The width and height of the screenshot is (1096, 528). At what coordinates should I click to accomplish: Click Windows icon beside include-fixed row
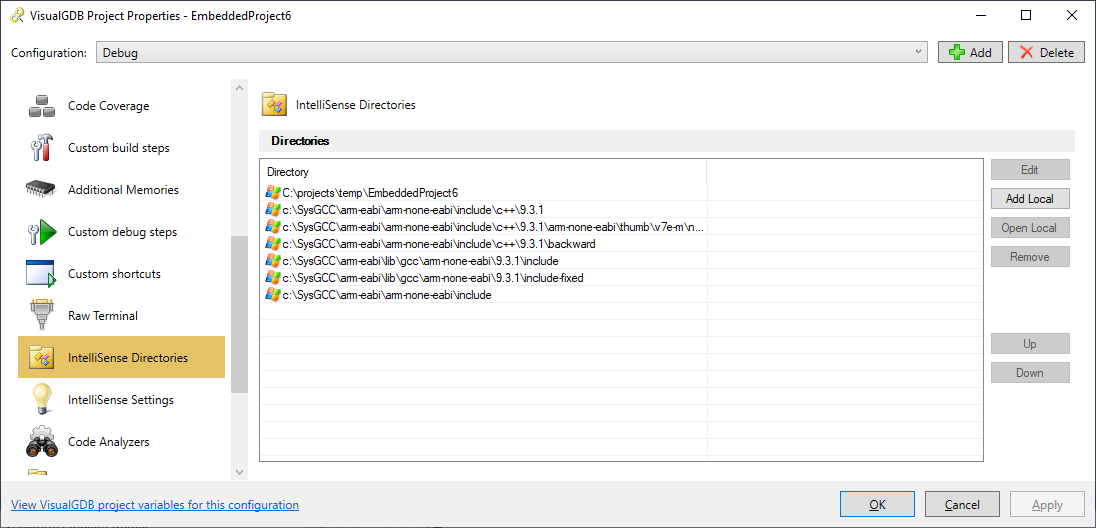click(x=273, y=278)
